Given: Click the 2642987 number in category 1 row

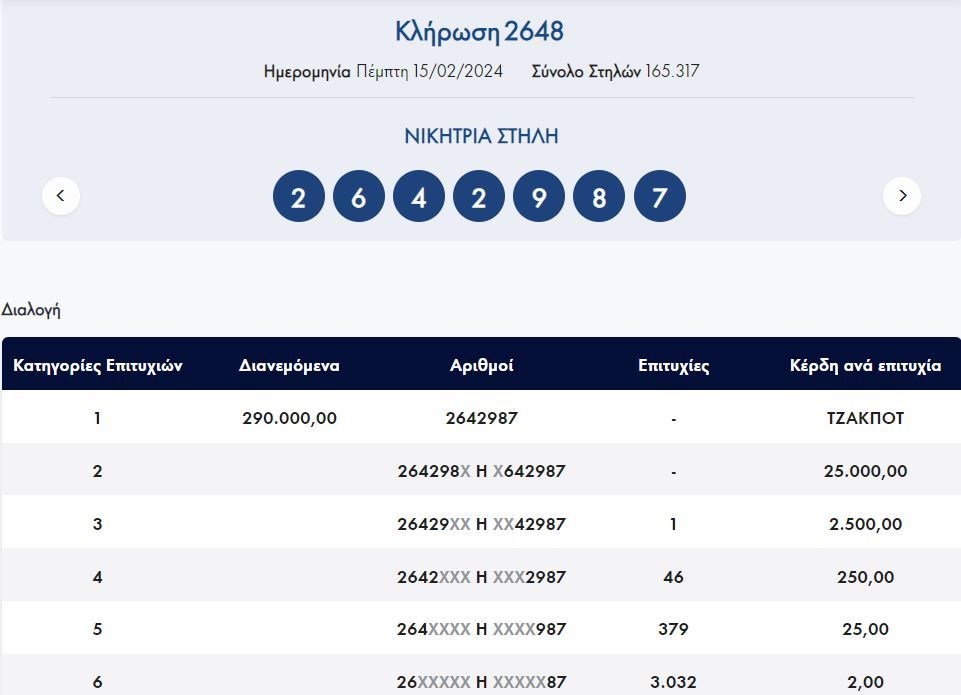Looking at the screenshot, I should coord(482,419).
